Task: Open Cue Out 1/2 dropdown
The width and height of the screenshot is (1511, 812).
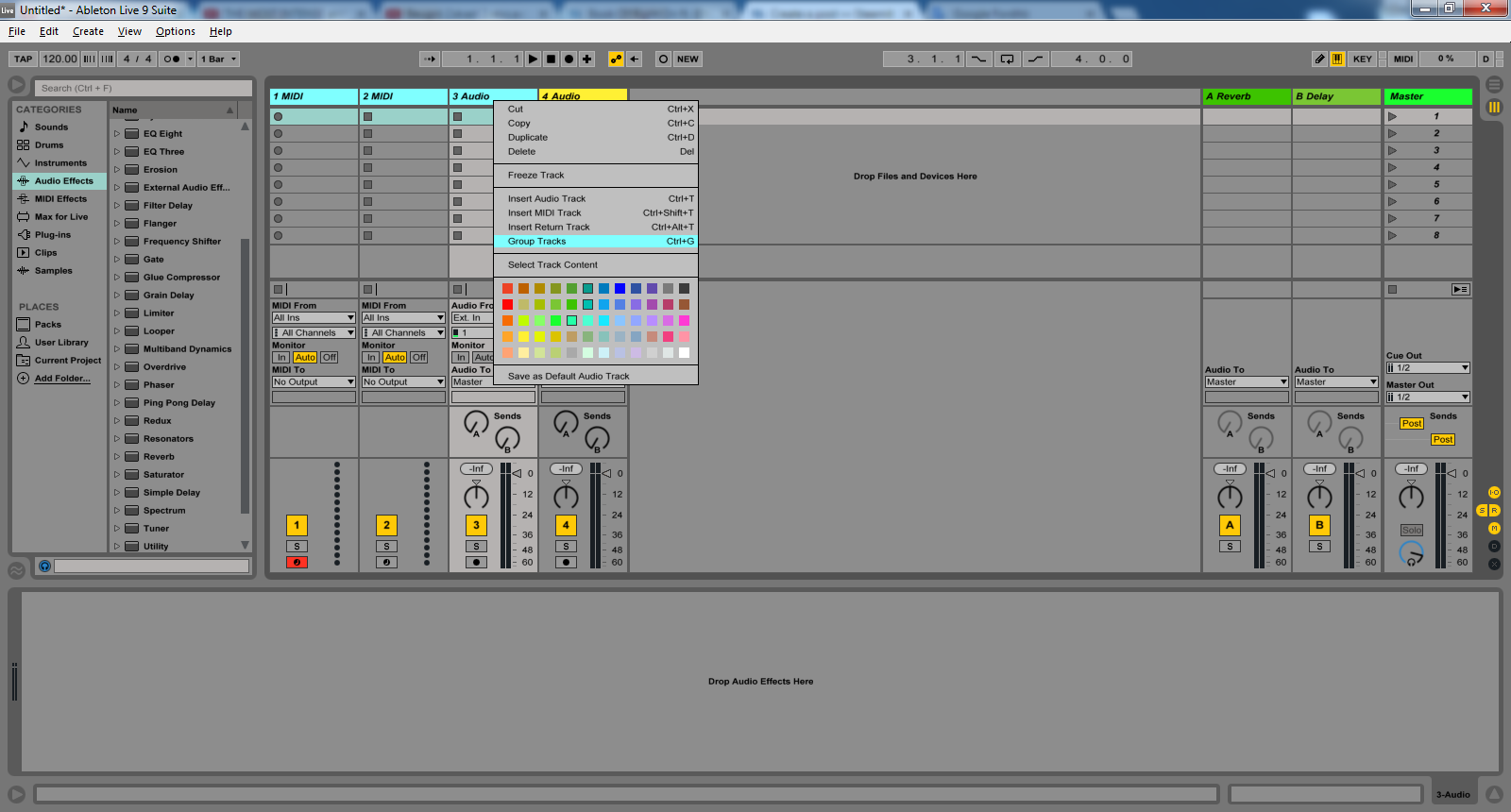Action: [1428, 368]
